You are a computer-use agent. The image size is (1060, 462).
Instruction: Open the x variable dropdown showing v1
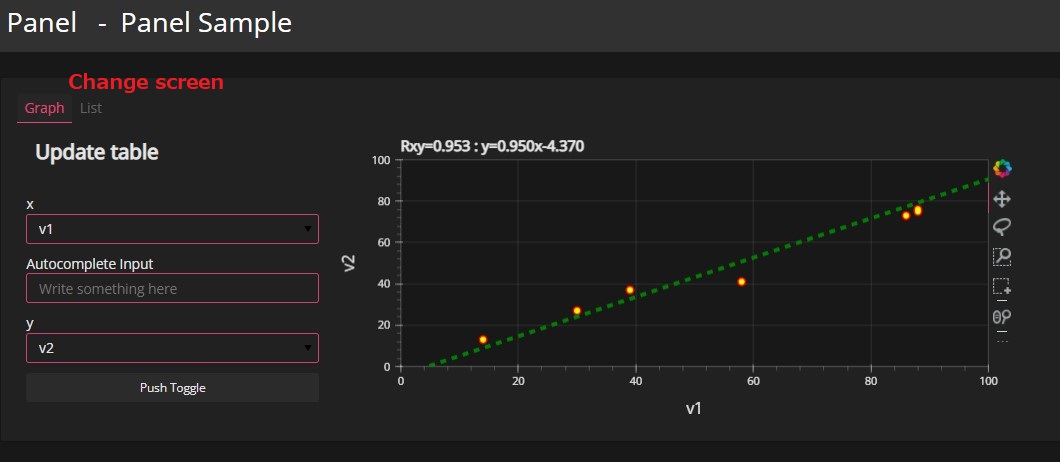172,229
